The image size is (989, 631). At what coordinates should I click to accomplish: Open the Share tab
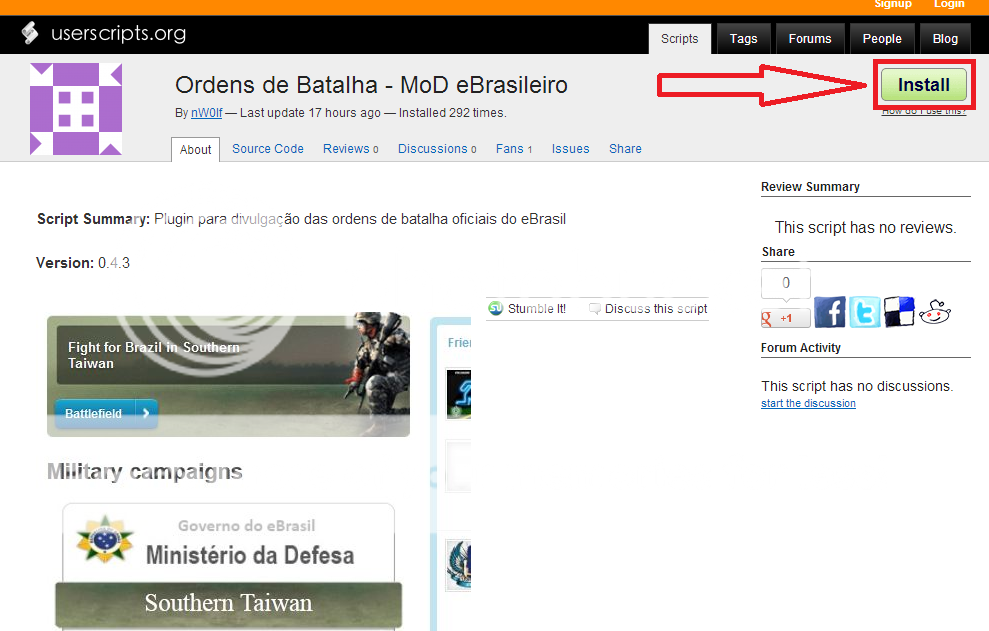click(x=625, y=149)
